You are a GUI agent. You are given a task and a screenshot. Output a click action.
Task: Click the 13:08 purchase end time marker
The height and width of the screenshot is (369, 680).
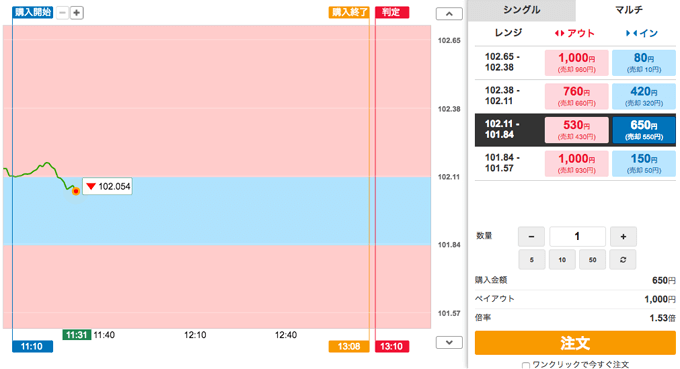pyautogui.click(x=349, y=346)
